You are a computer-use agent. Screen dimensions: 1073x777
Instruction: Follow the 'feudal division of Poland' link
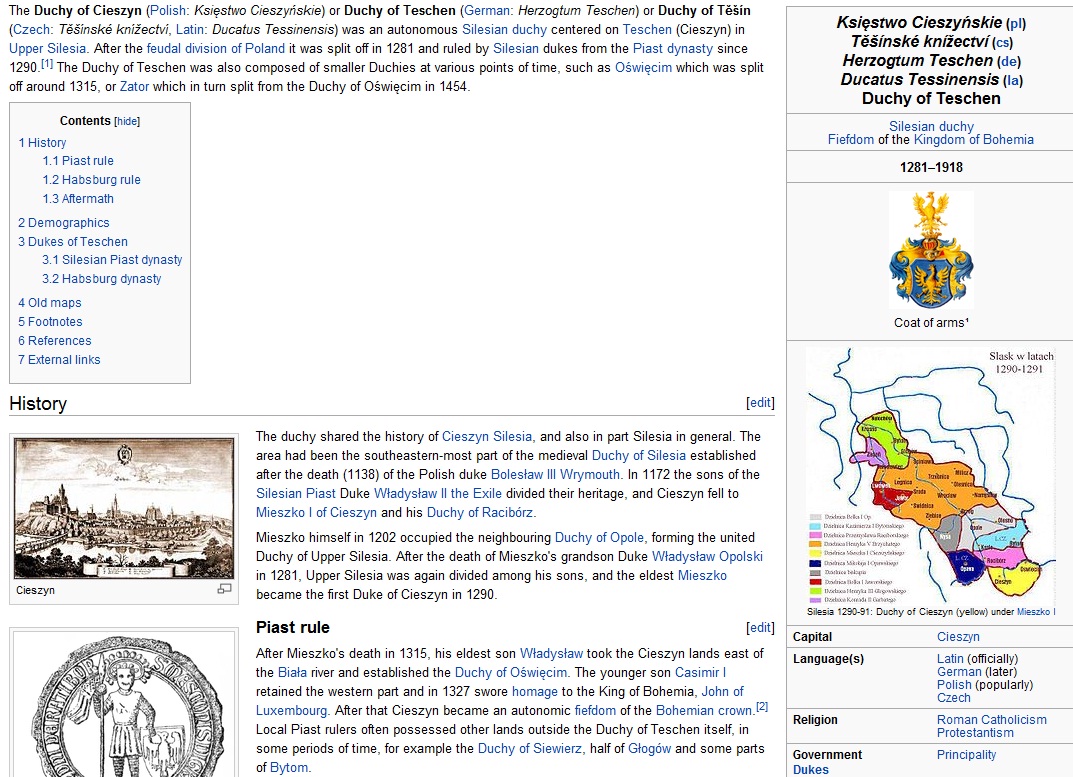[x=216, y=49]
